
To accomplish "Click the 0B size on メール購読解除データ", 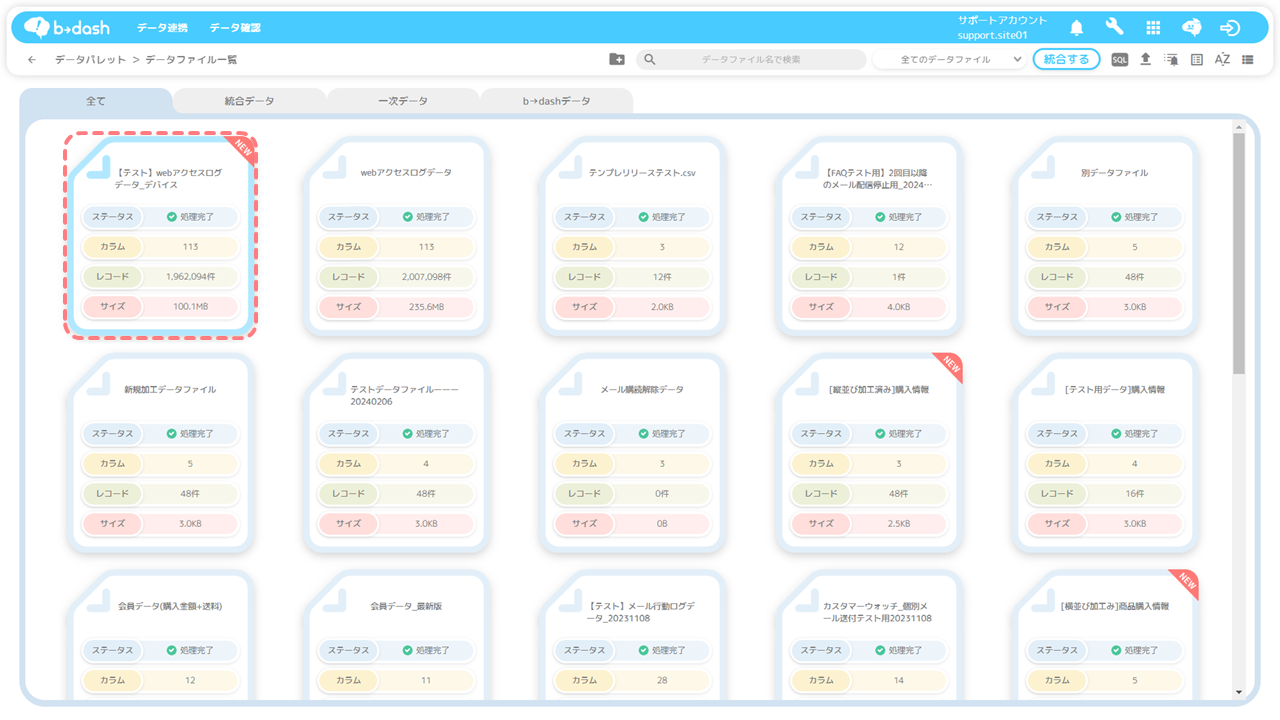I will click(x=662, y=524).
